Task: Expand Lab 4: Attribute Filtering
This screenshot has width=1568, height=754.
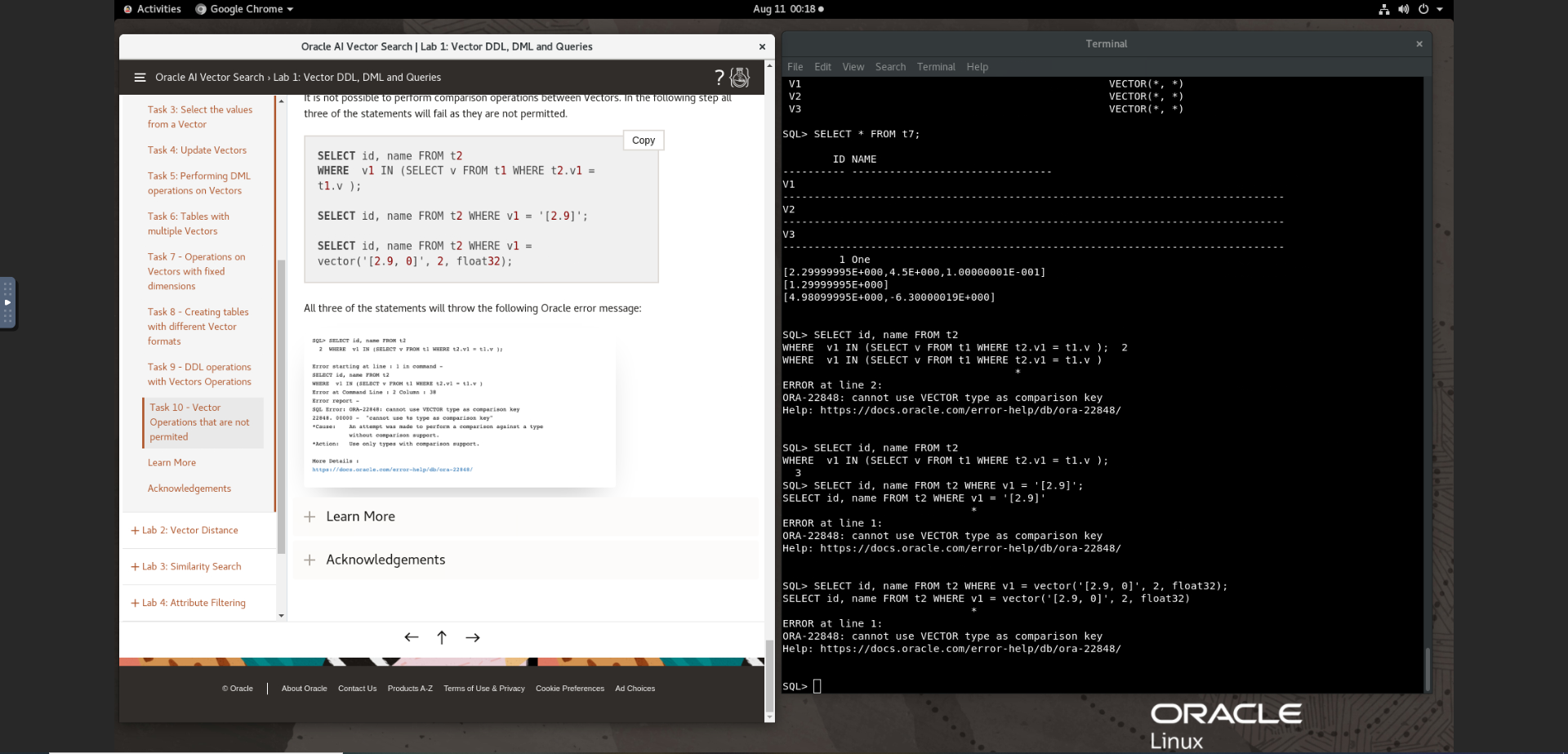Action: [188, 603]
